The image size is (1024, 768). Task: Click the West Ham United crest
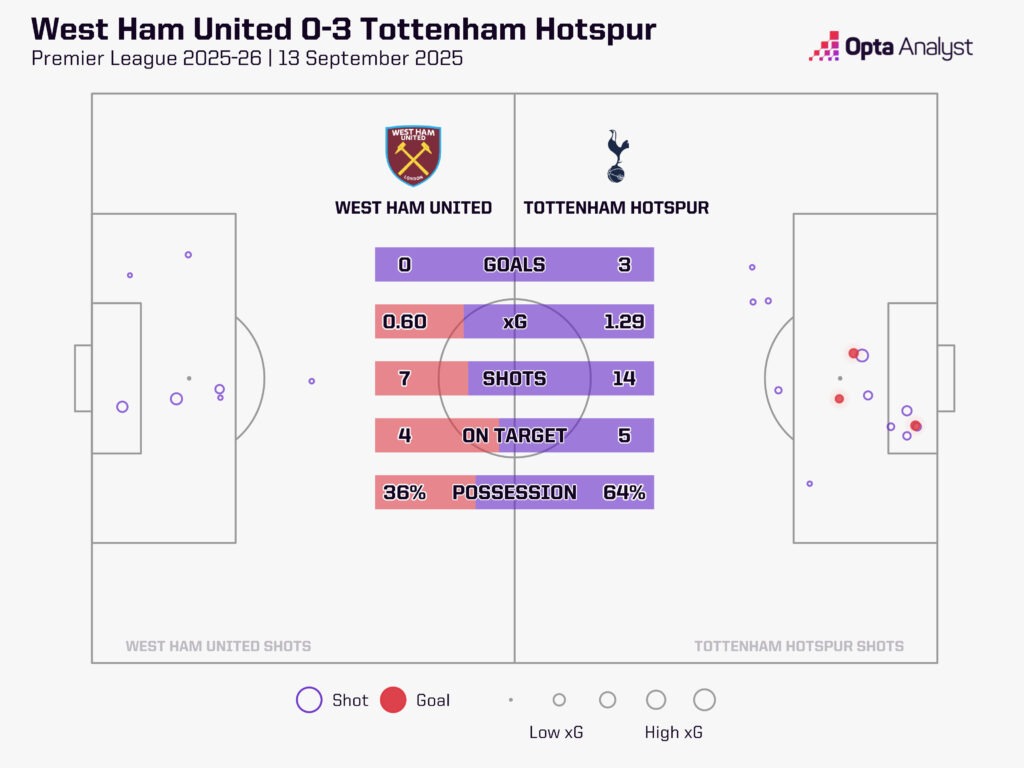click(x=413, y=155)
